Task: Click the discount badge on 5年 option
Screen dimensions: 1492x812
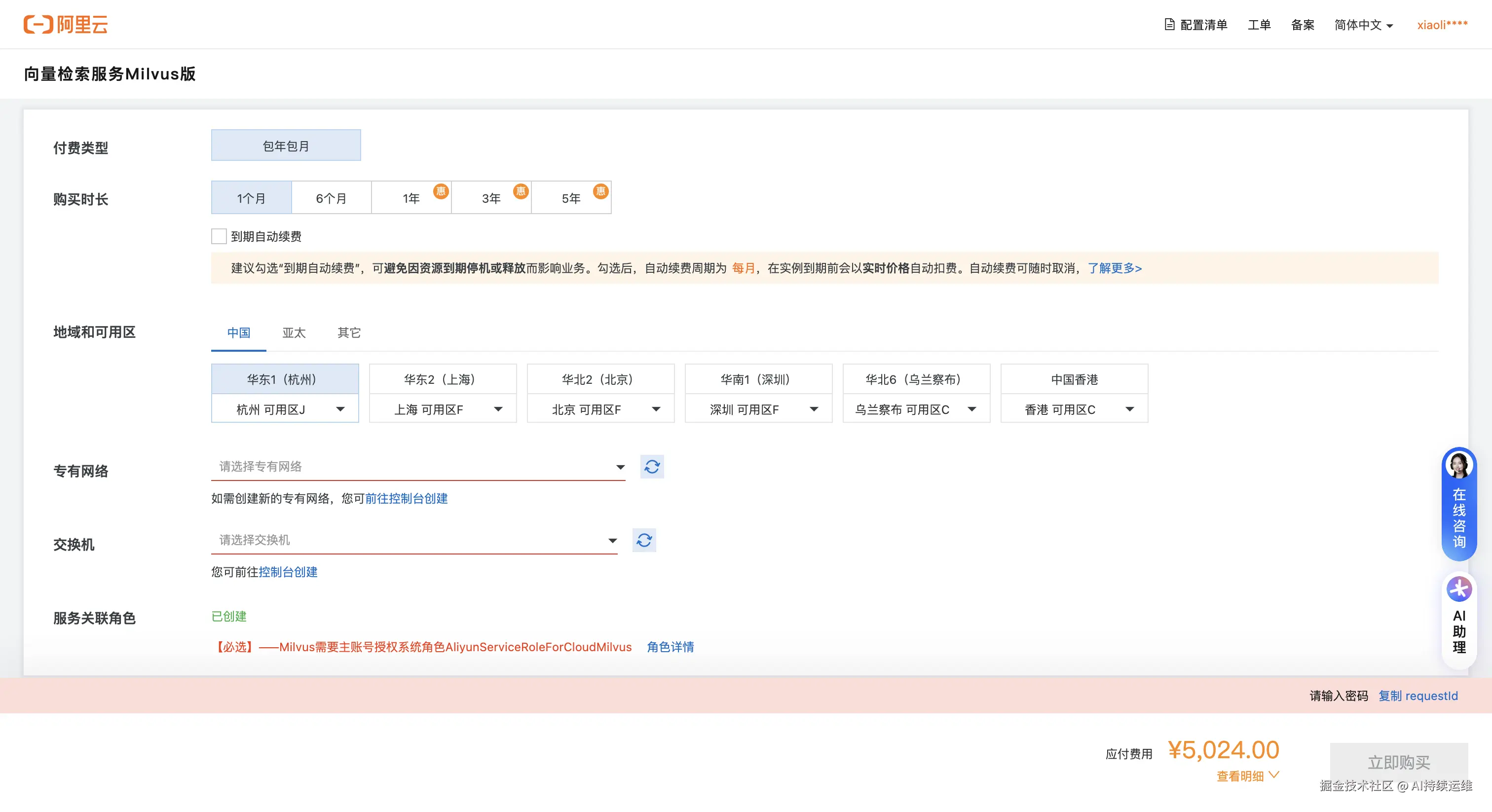Action: pos(600,191)
